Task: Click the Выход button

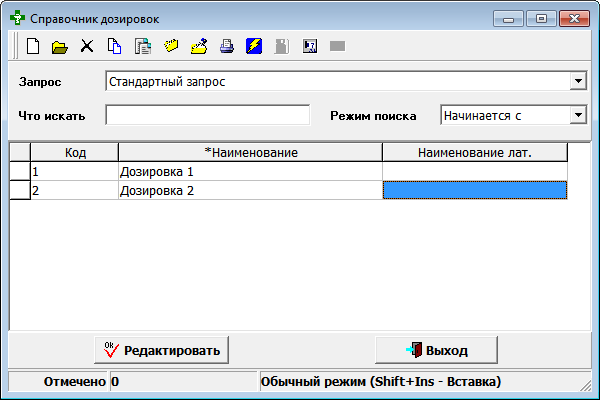Action: coord(437,350)
